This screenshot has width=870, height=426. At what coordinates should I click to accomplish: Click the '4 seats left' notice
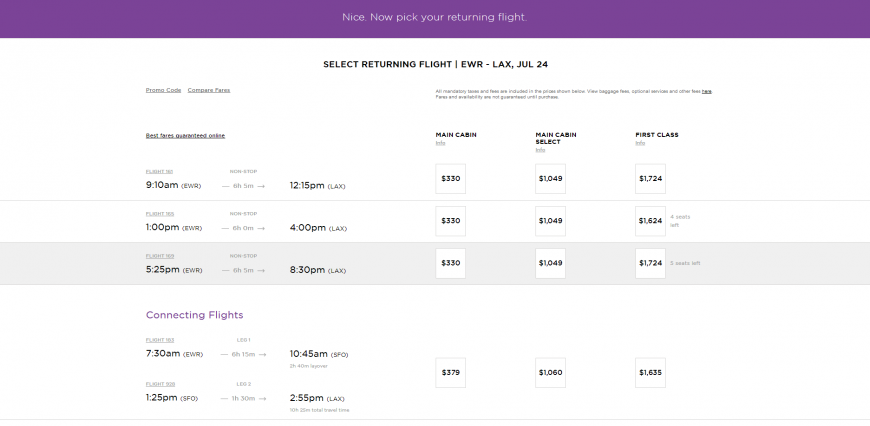coord(680,221)
